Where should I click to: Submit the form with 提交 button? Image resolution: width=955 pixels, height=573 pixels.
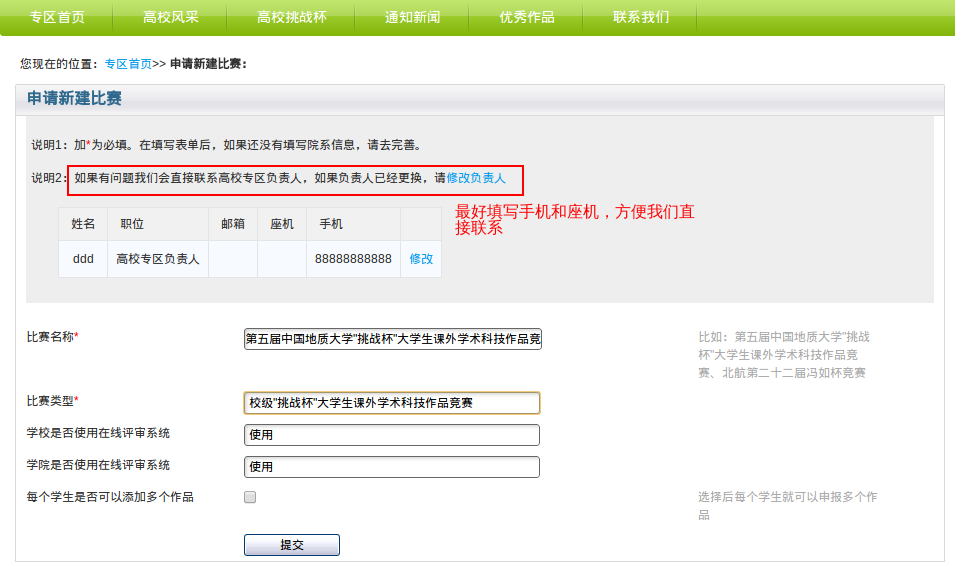[x=292, y=545]
